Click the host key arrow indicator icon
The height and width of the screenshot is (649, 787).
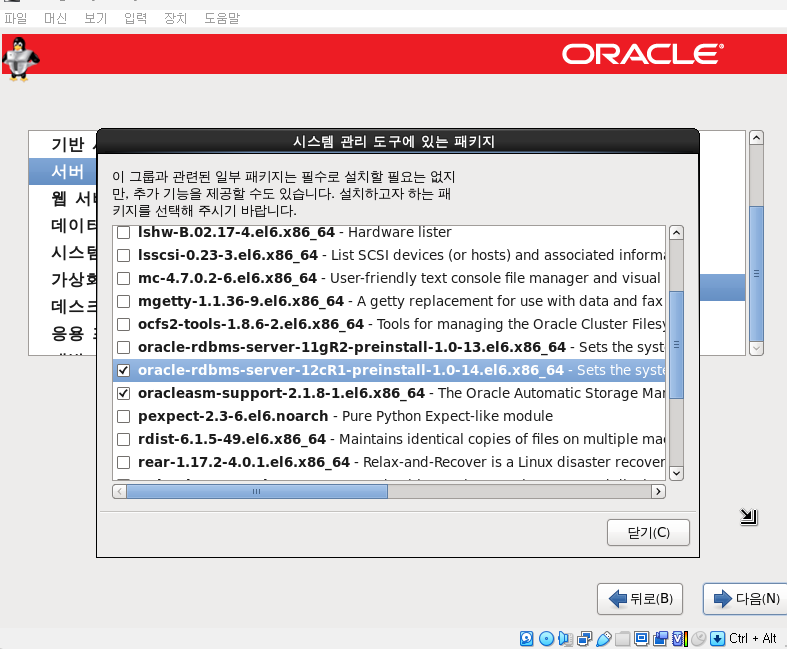click(718, 638)
